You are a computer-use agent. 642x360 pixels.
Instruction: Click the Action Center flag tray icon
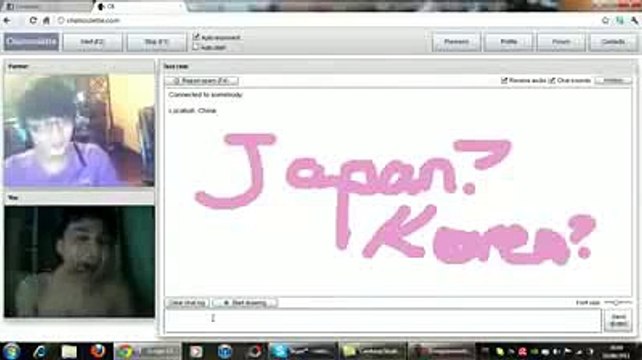point(567,351)
